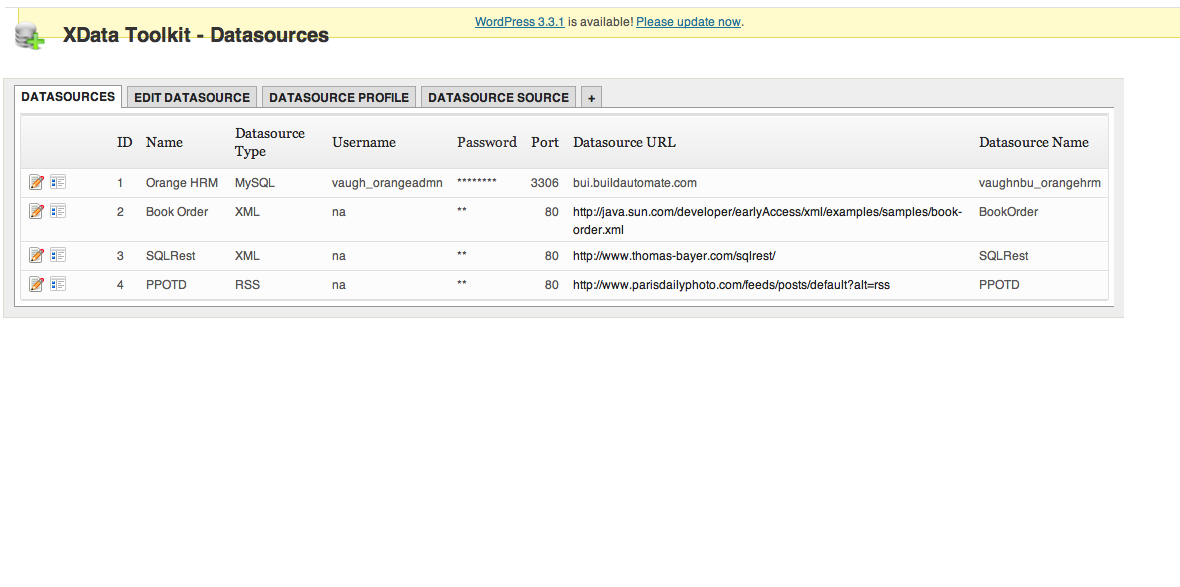
Task: Open the profile icon for Book Order row
Action: point(58,211)
